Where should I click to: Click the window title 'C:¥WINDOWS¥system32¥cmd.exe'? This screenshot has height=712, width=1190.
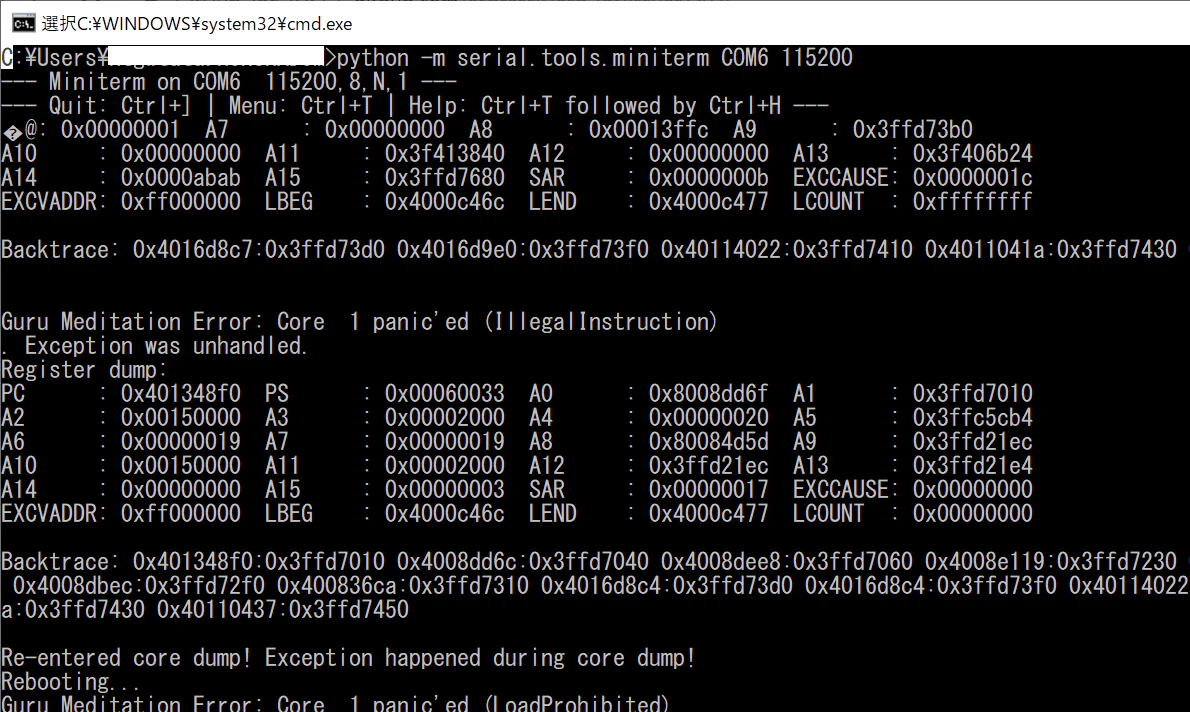coord(197,24)
